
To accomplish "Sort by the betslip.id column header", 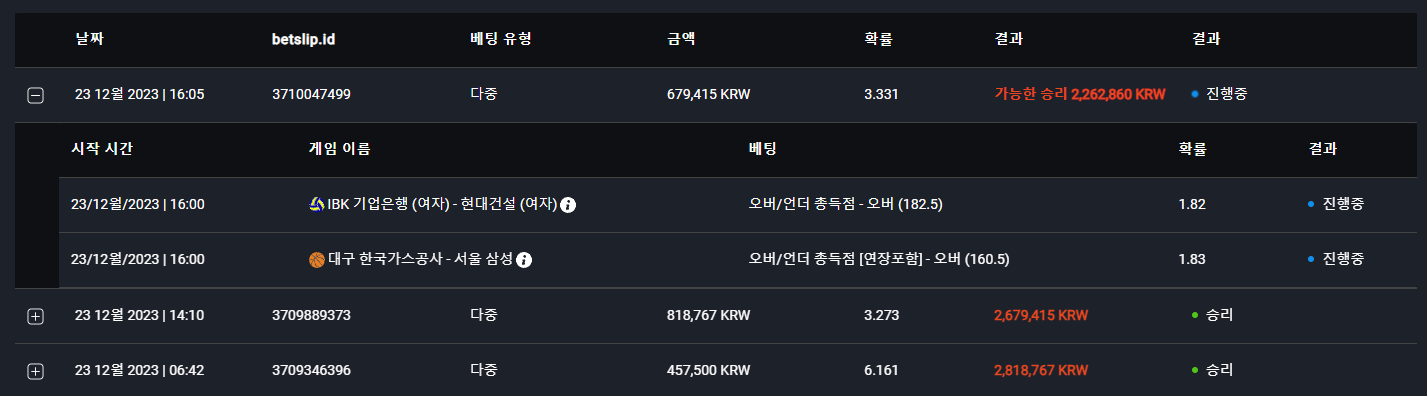I will coord(303,39).
